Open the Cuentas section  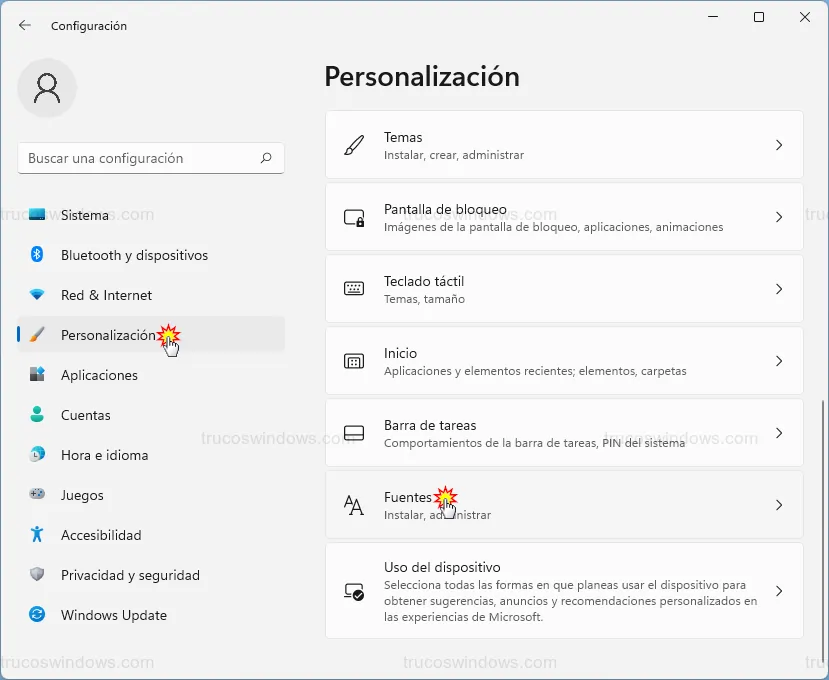click(x=86, y=415)
